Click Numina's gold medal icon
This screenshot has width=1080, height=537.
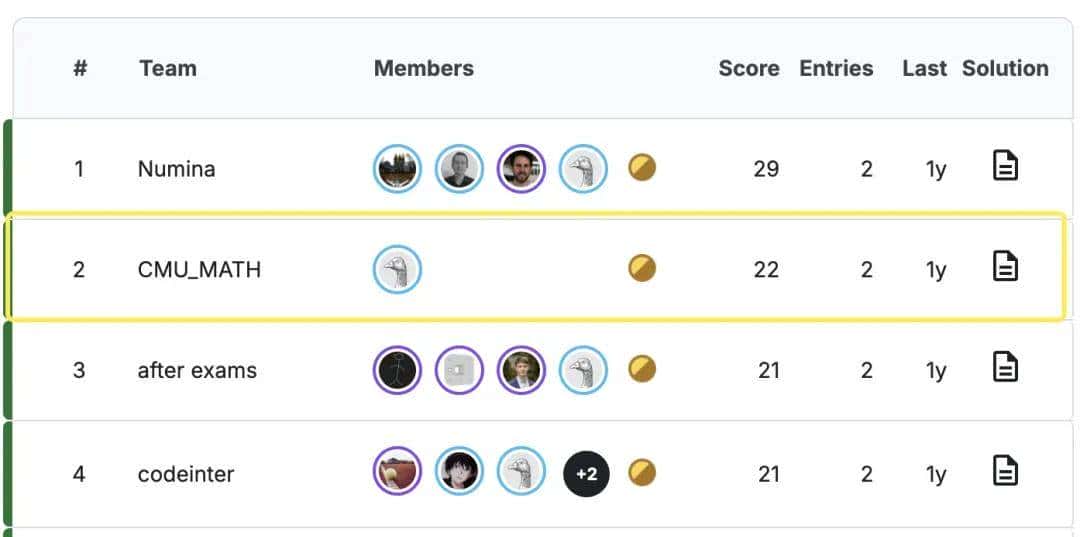coord(642,167)
